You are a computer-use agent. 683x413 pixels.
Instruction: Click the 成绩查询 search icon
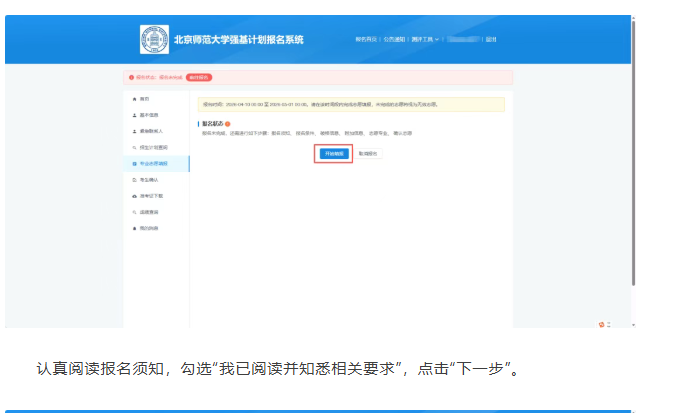(x=134, y=212)
